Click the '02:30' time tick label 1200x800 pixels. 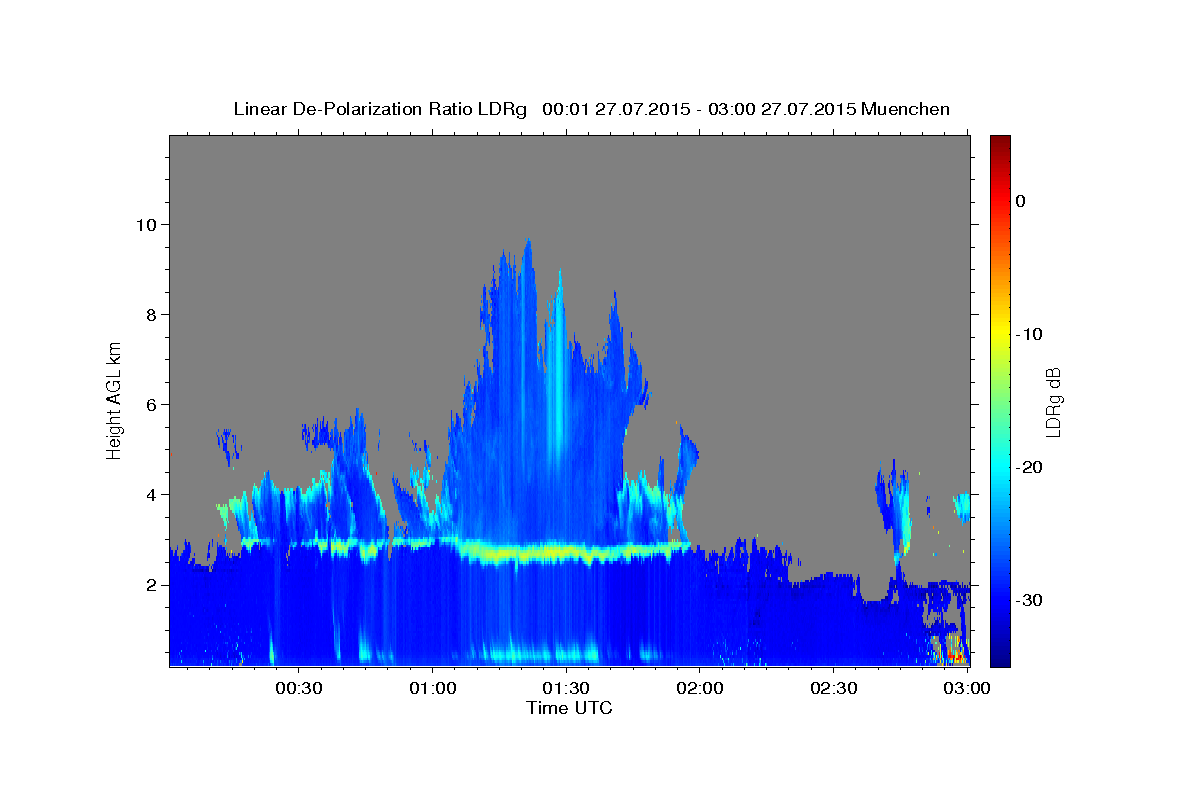point(835,688)
